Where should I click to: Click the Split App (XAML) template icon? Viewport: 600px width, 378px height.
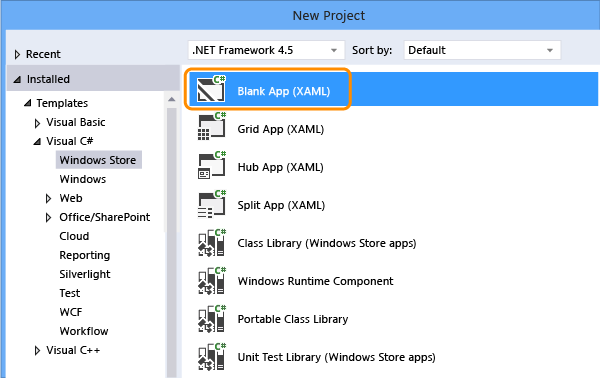[x=212, y=204]
